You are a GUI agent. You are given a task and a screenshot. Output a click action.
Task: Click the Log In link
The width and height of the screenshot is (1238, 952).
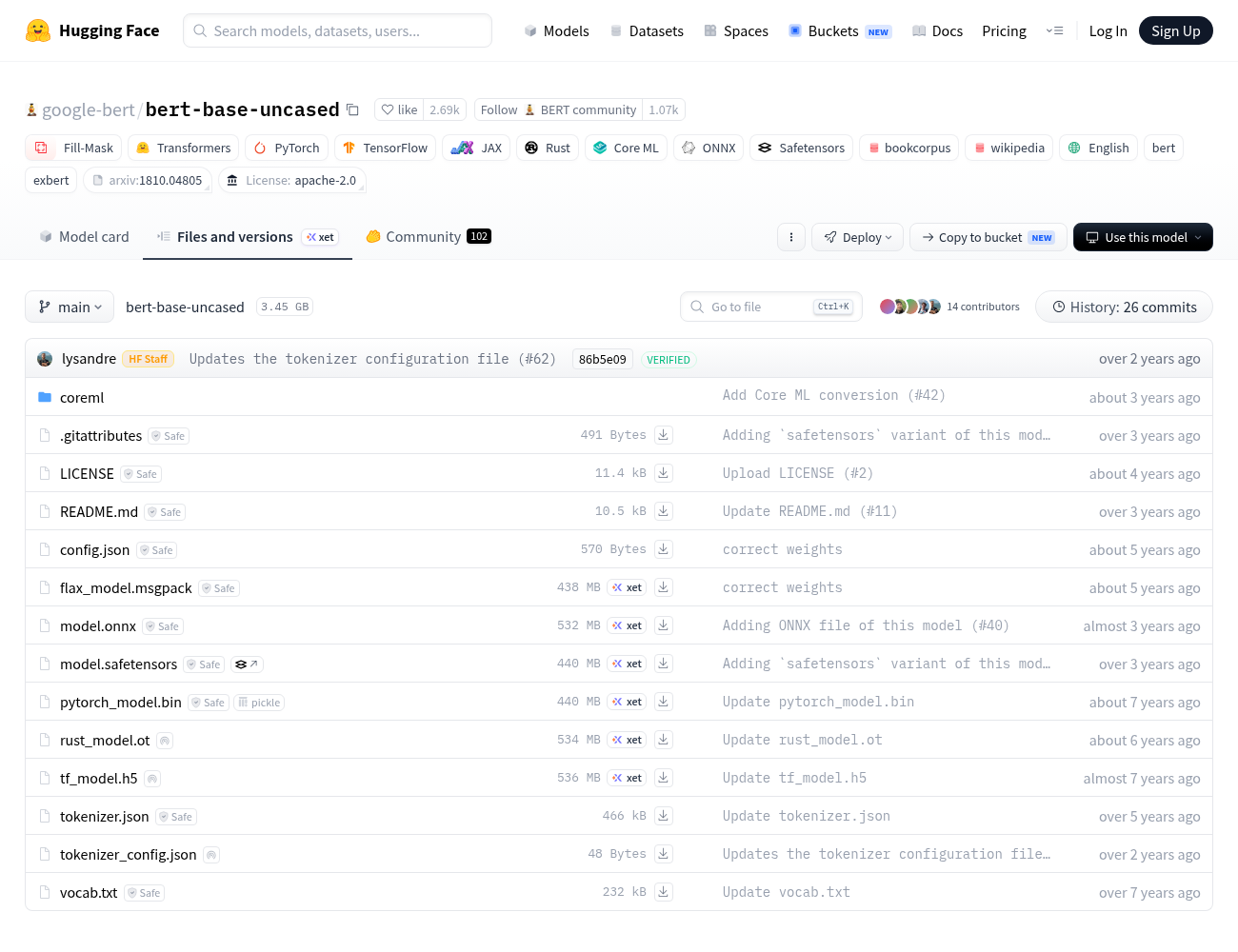pyautogui.click(x=1108, y=30)
